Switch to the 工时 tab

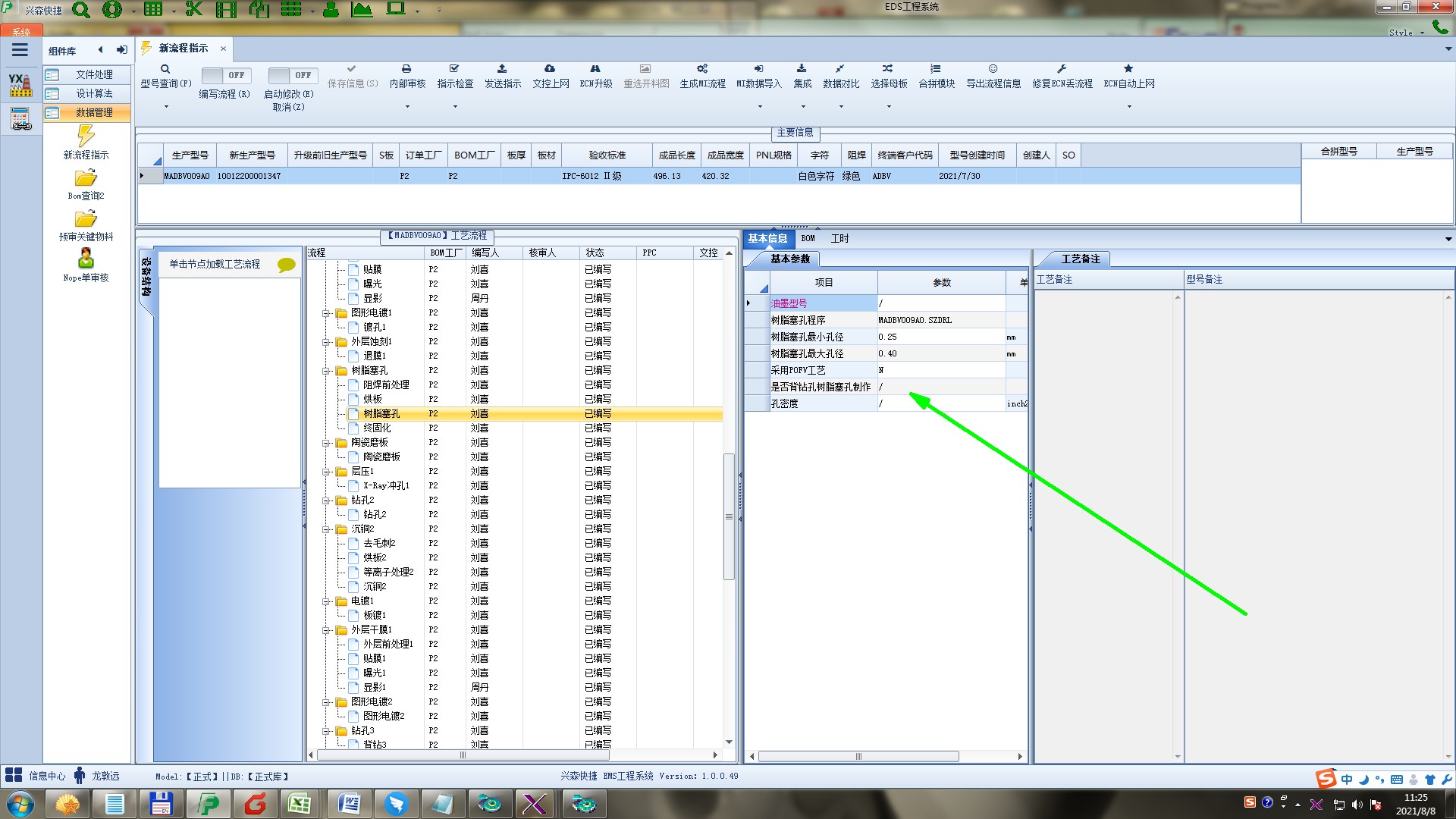[x=839, y=238]
